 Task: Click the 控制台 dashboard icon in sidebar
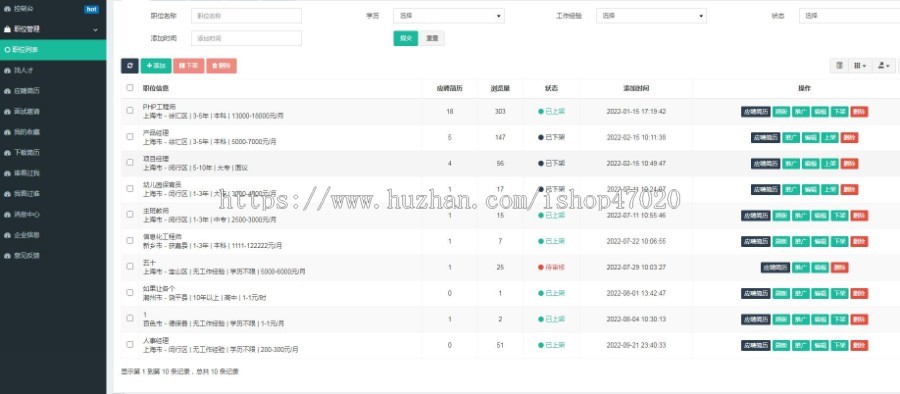click(7, 9)
